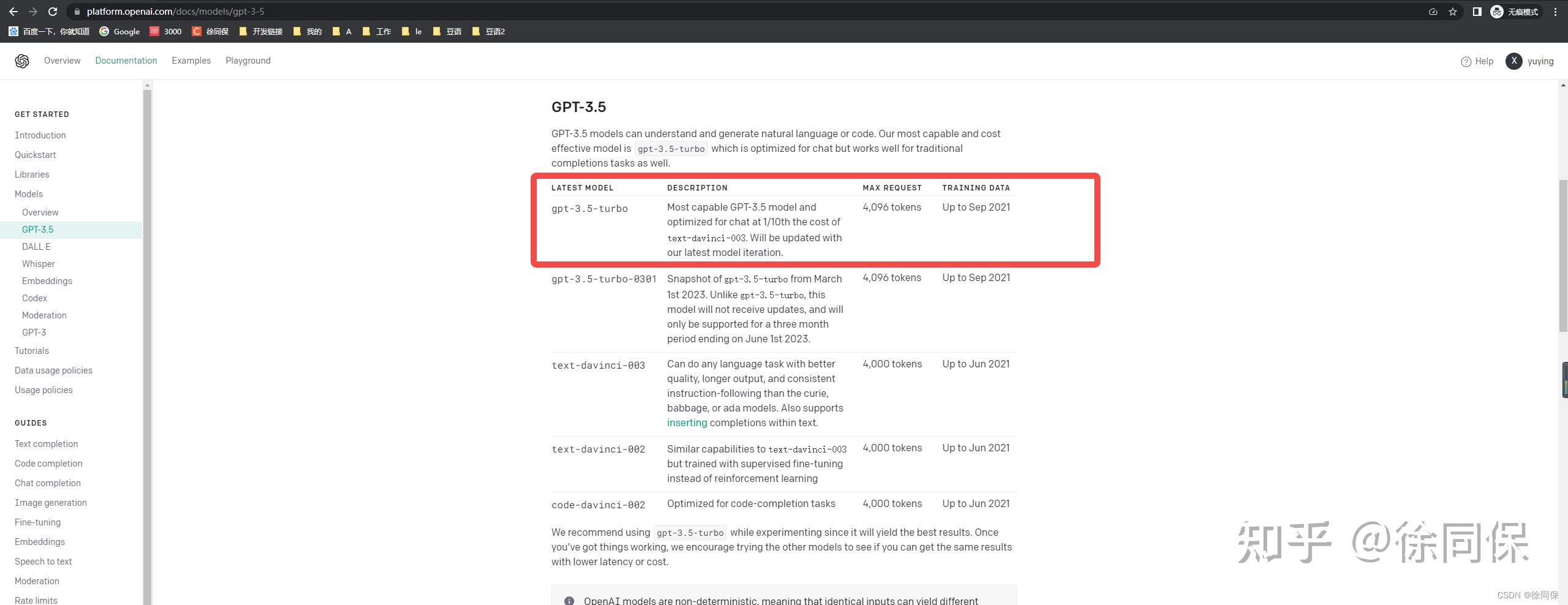Image resolution: width=1568 pixels, height=605 pixels.
Task: Open Moderation guide under Guides
Action: [x=37, y=581]
